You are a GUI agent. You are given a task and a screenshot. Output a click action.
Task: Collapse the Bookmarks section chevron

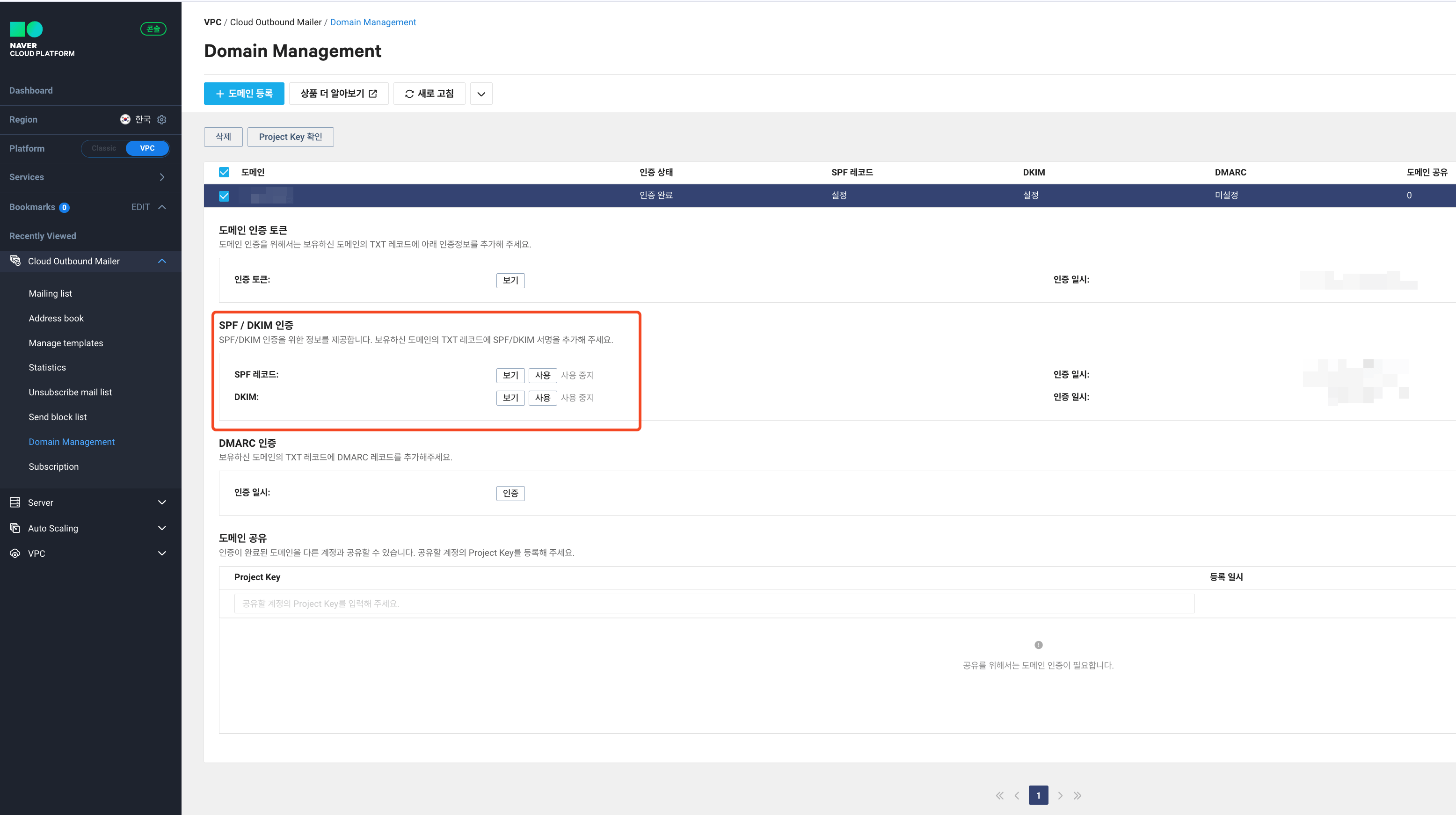tap(162, 207)
